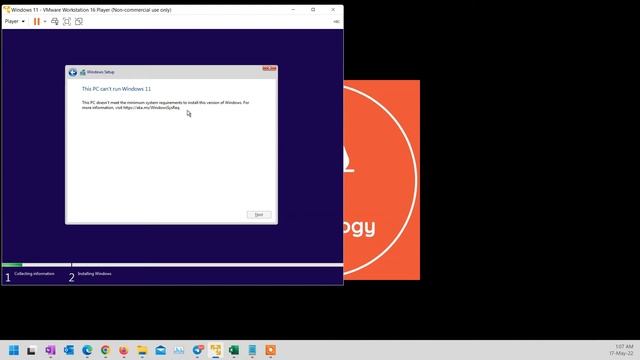Click 'Installing Windows' step label
This screenshot has width=640, height=360.
point(95,273)
